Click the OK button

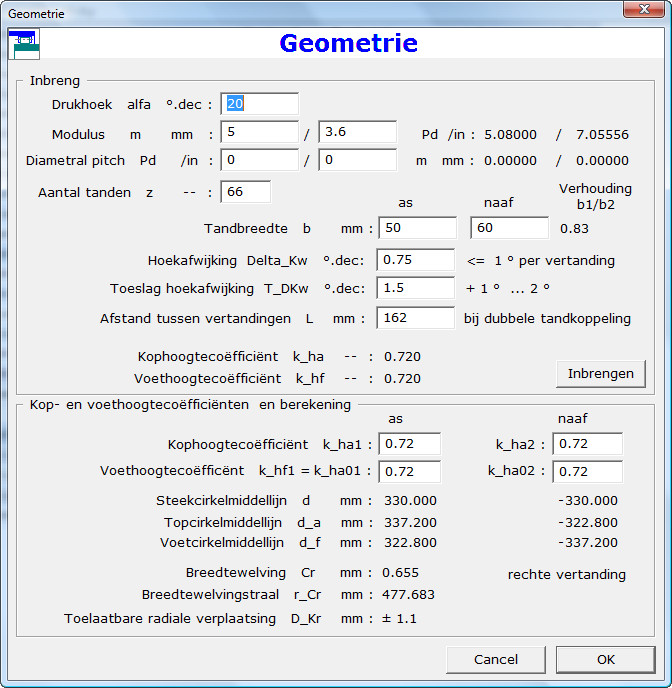pyautogui.click(x=606, y=659)
